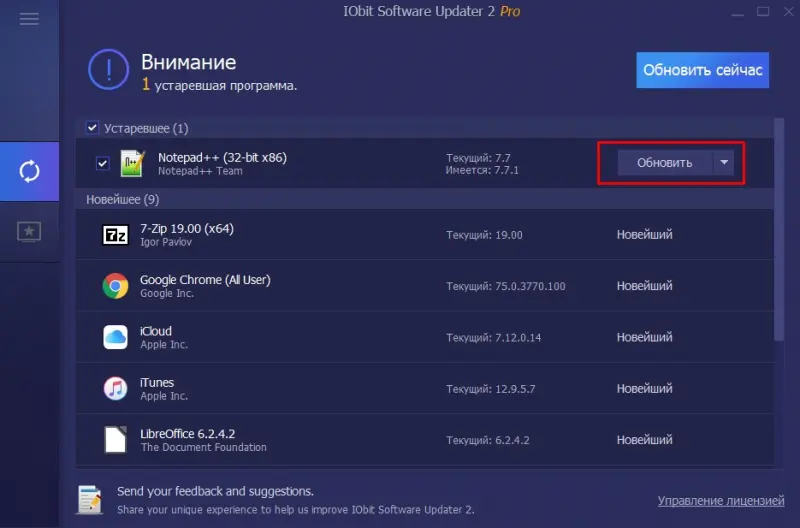Open the Управление лицензией link
This screenshot has width=800, height=528.
pos(721,501)
